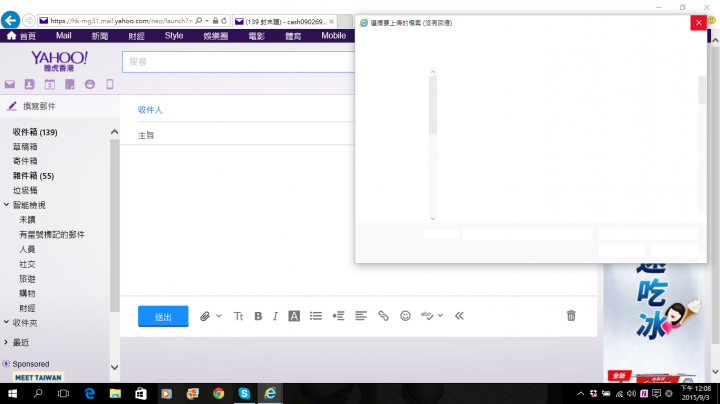Open the calendar icon under the logo

(x=50, y=84)
